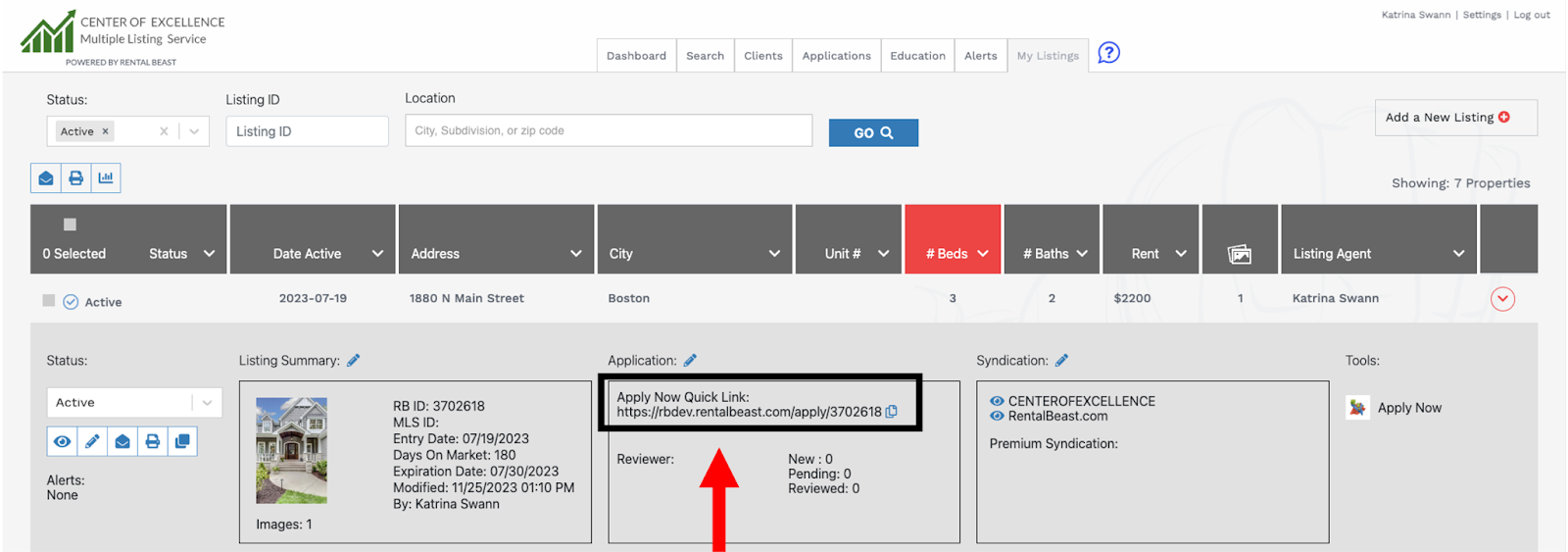Click Add a New Listing button
Viewport: 1568px width, 552px height.
tap(1455, 118)
